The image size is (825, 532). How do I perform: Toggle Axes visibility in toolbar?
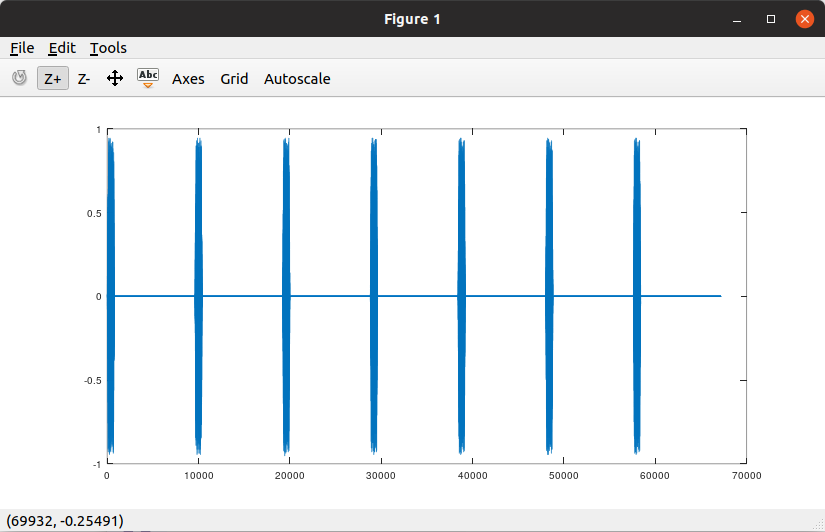click(188, 78)
